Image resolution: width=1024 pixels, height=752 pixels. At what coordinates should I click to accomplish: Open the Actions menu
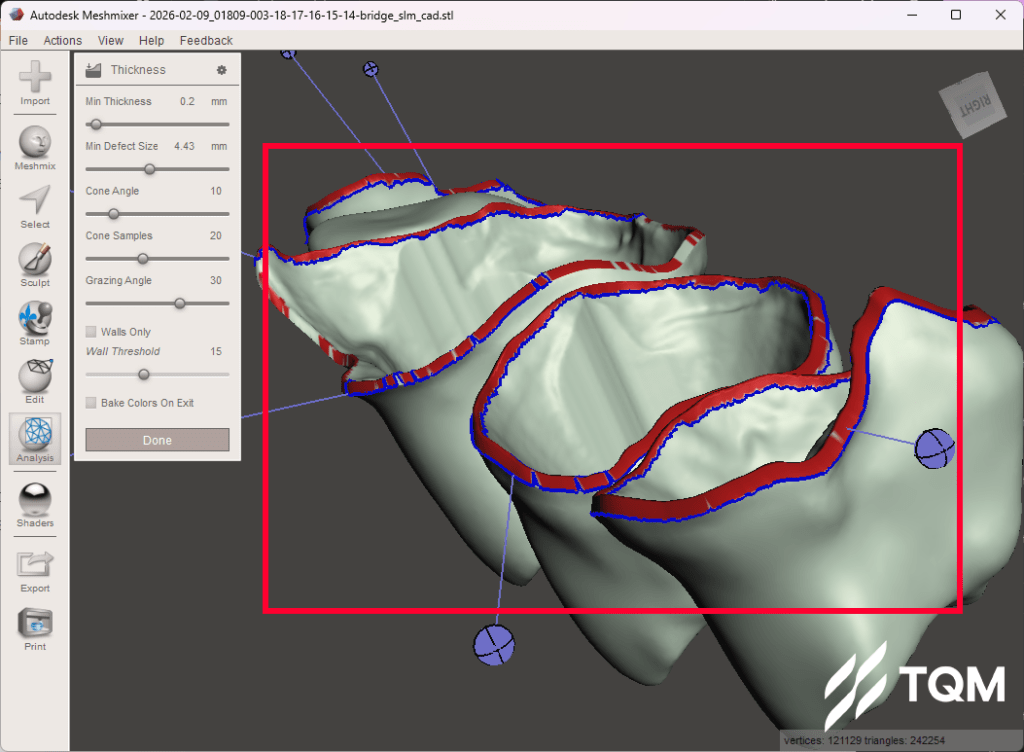[63, 40]
